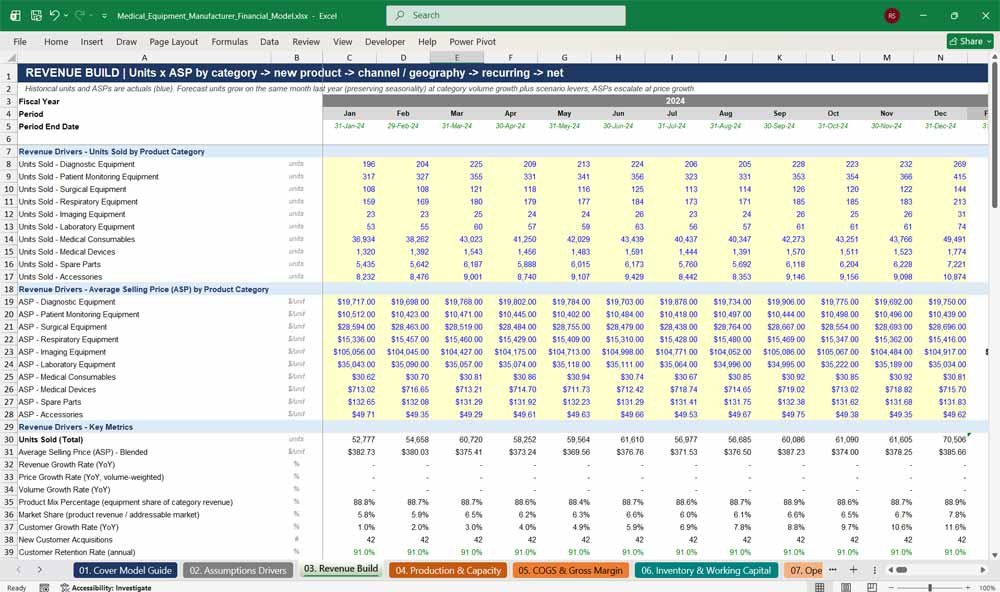
Task: Click the zoom slider handle
Action: pyautogui.click(x=930, y=587)
